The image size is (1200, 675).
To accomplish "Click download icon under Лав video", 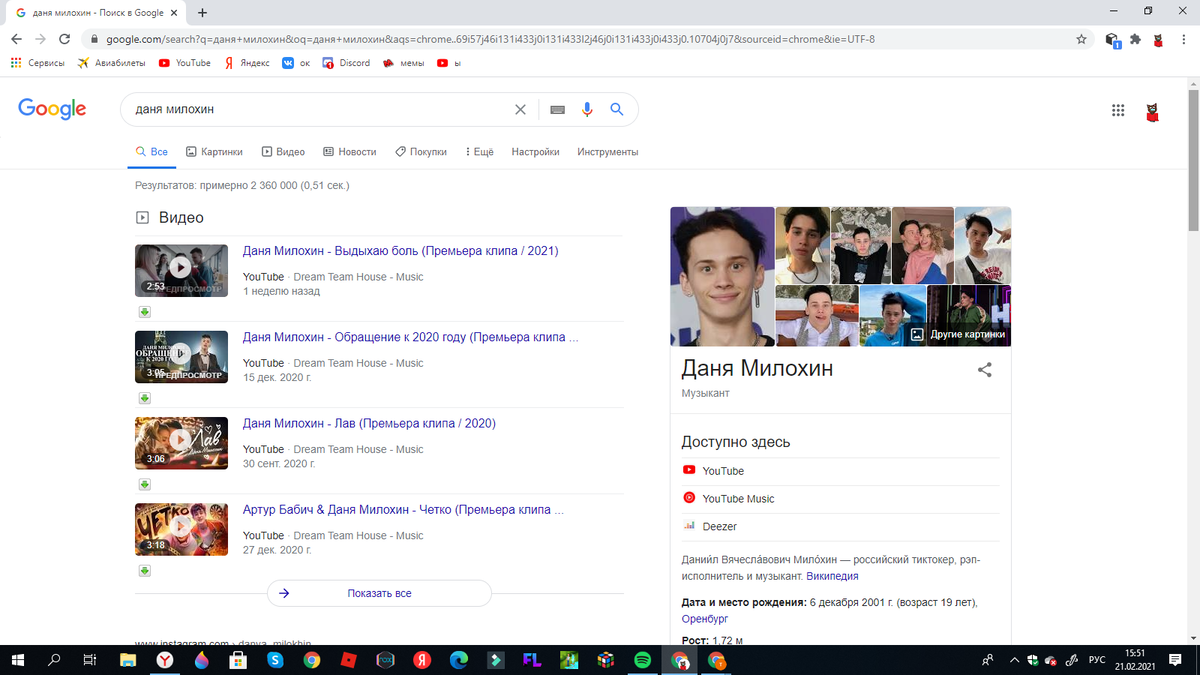I will tap(144, 484).
